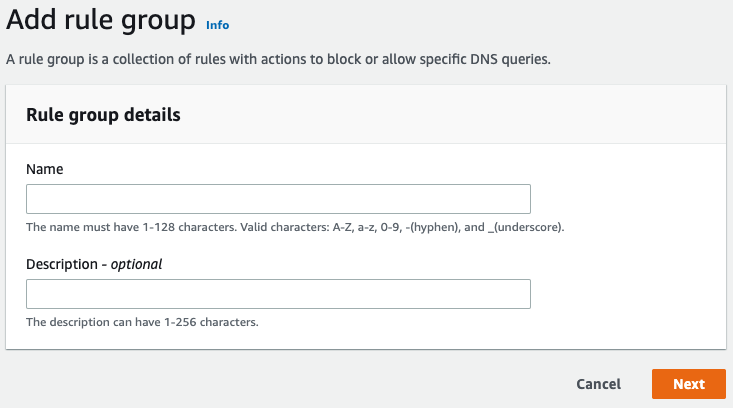Click the Add rule group page heading

[101, 19]
